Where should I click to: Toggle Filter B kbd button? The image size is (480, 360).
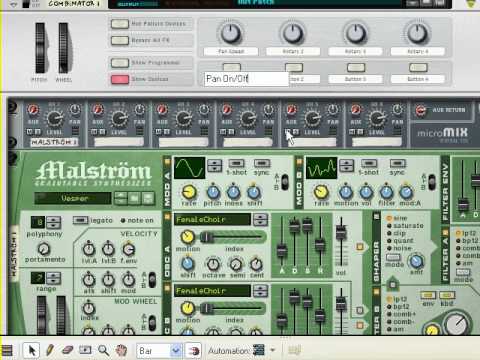447,295
